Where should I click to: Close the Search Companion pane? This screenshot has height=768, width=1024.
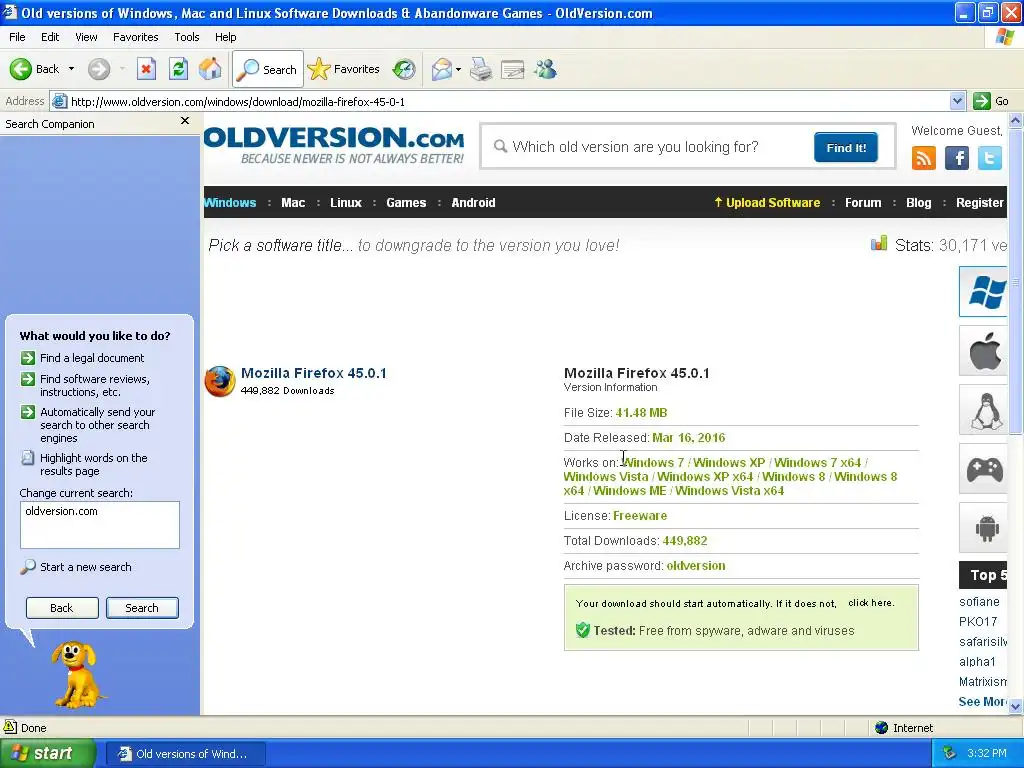pos(185,121)
